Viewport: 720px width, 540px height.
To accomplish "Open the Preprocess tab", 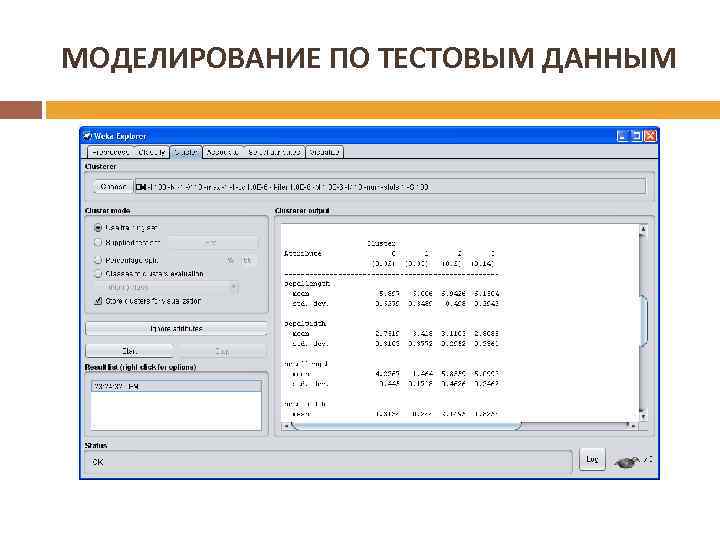I will [x=110, y=152].
